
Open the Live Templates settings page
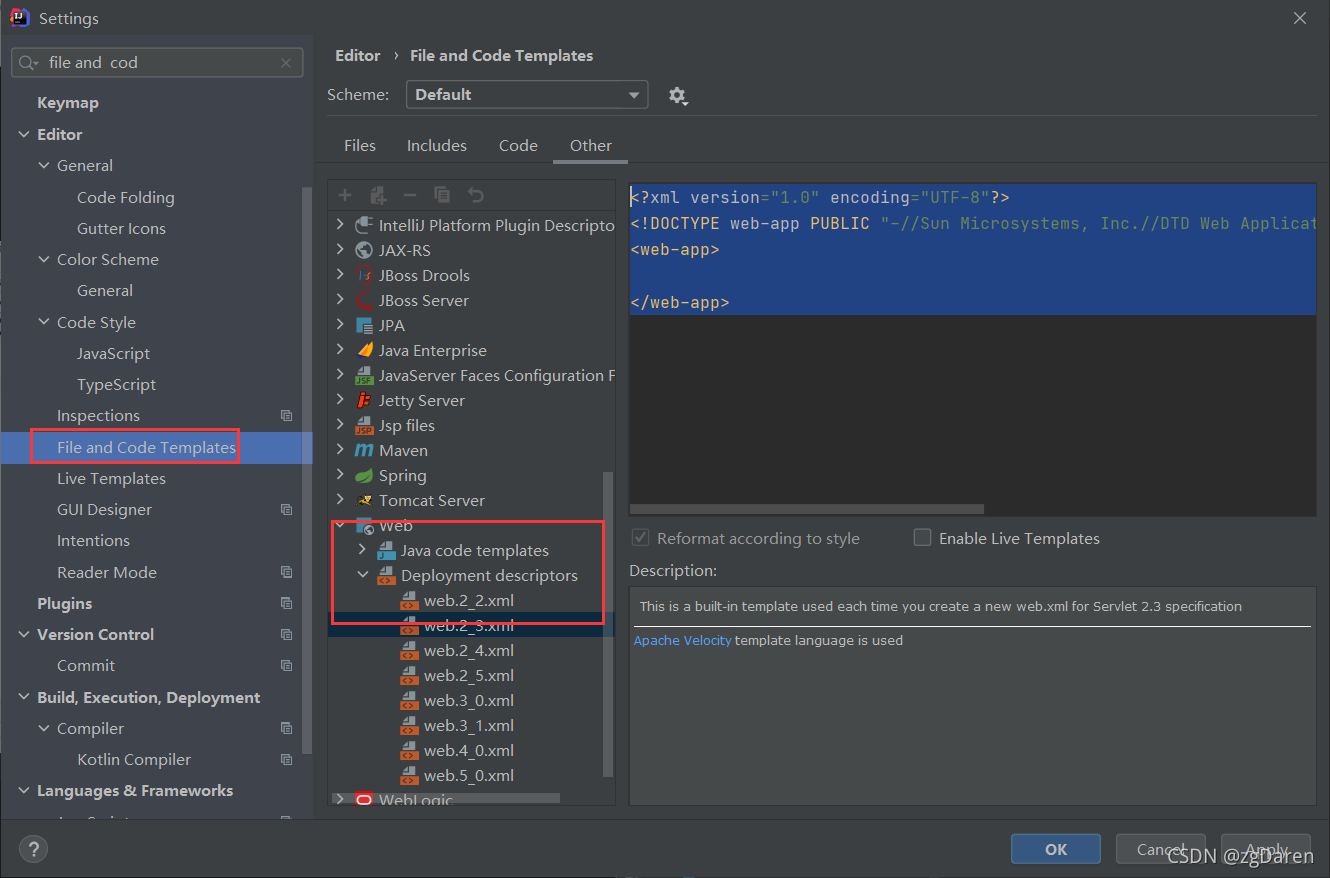pyautogui.click(x=111, y=479)
